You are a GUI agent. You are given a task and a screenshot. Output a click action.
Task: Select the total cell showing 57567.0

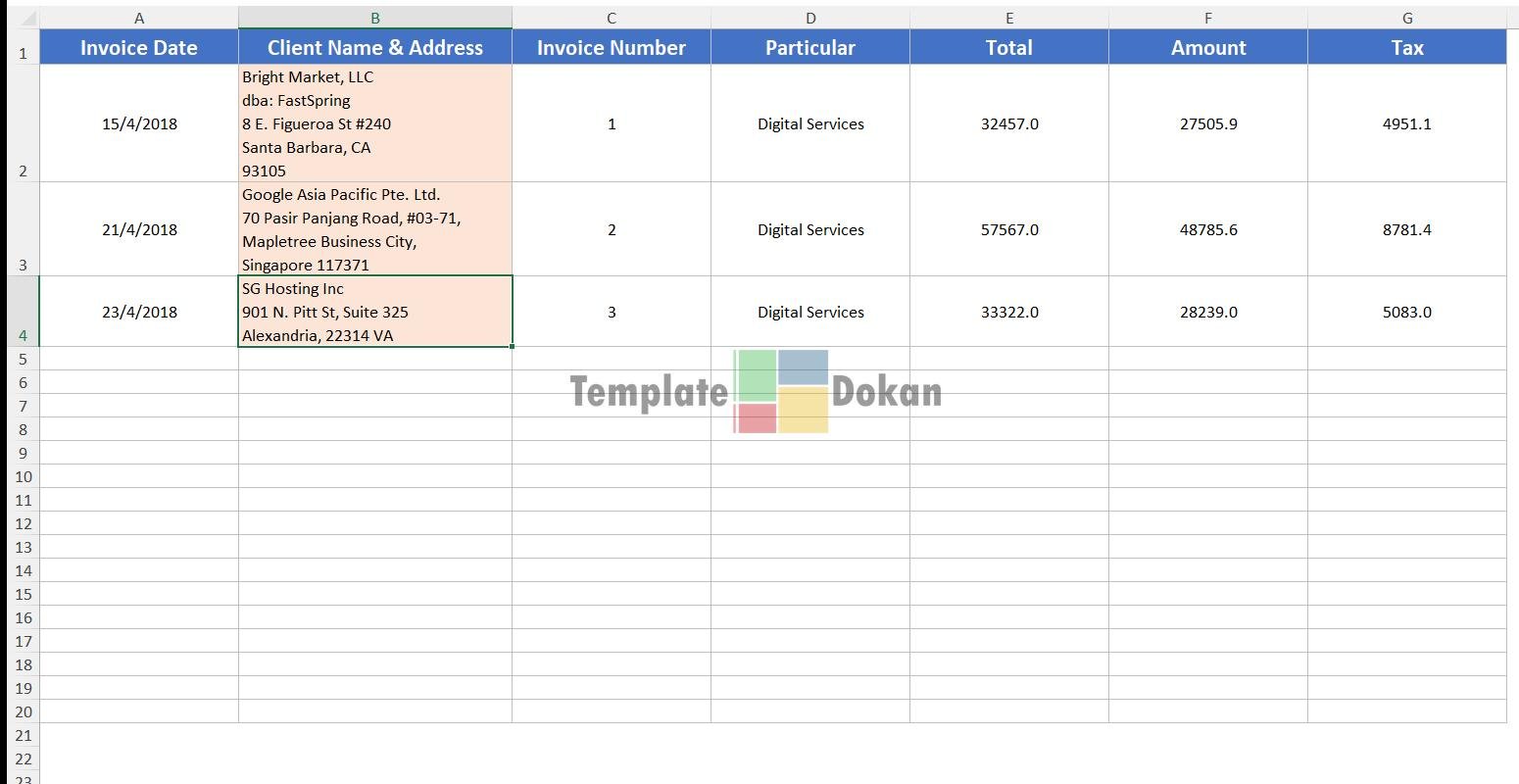1008,229
